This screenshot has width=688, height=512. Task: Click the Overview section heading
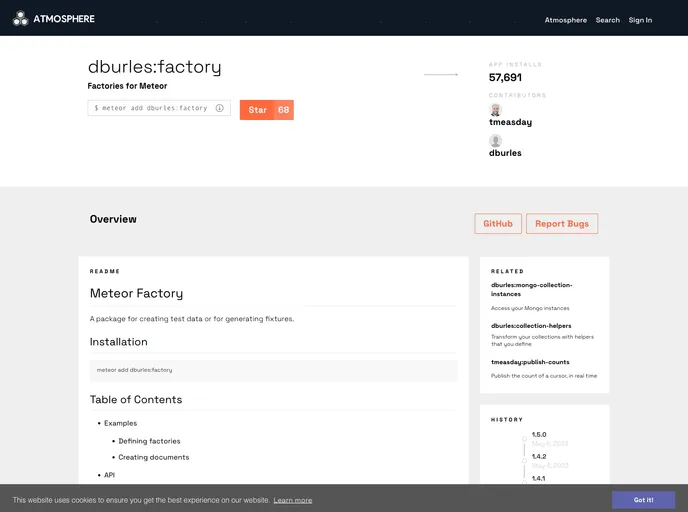click(x=113, y=219)
